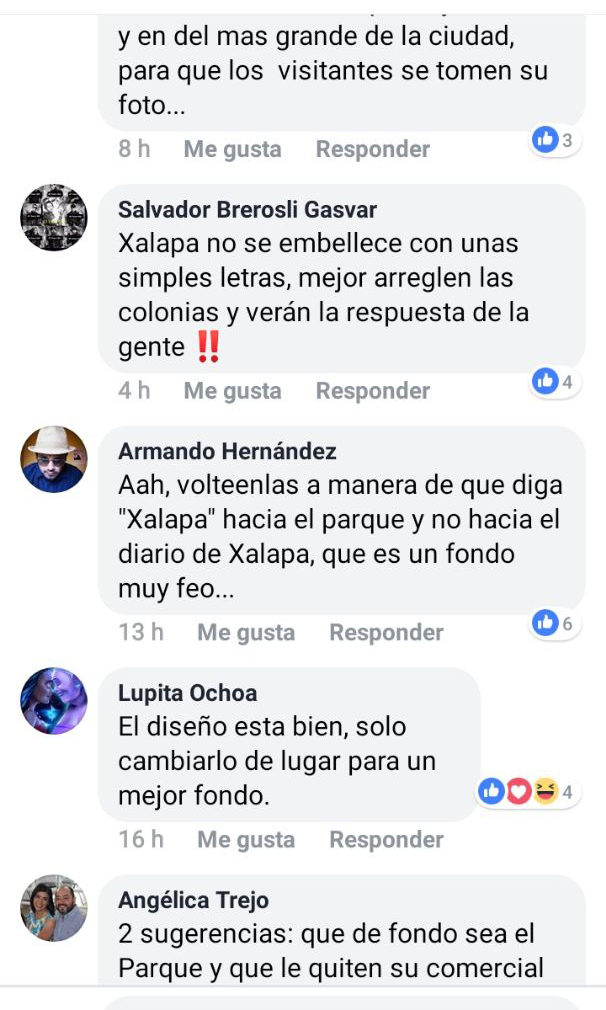Open Armando Hernández's profile picture
Image resolution: width=606 pixels, height=1010 pixels.
(54, 459)
